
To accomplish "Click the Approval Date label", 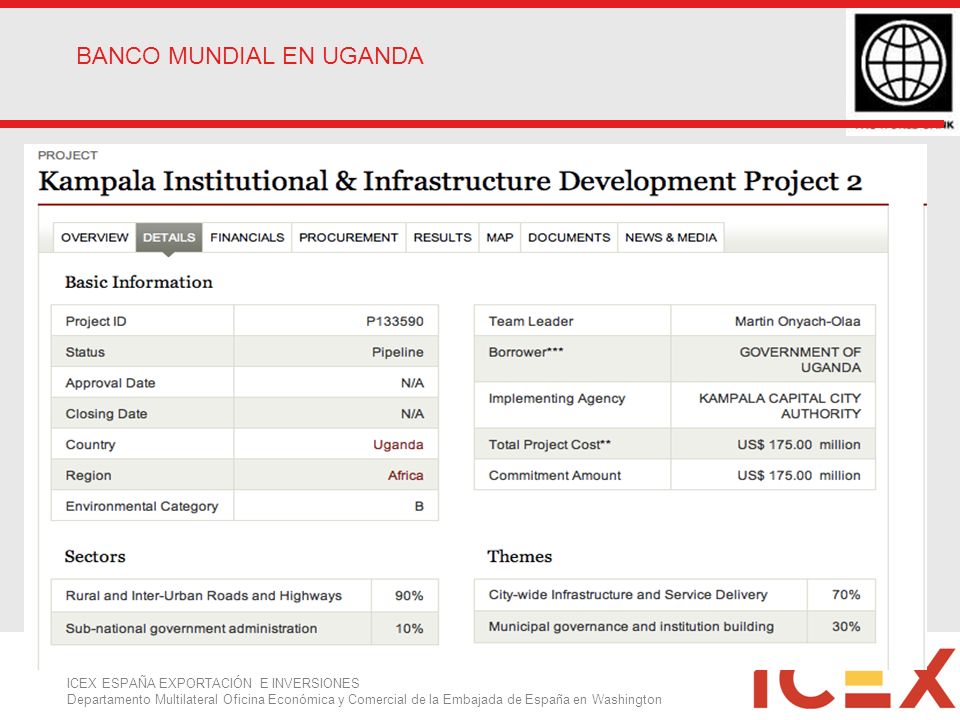I will click(110, 383).
